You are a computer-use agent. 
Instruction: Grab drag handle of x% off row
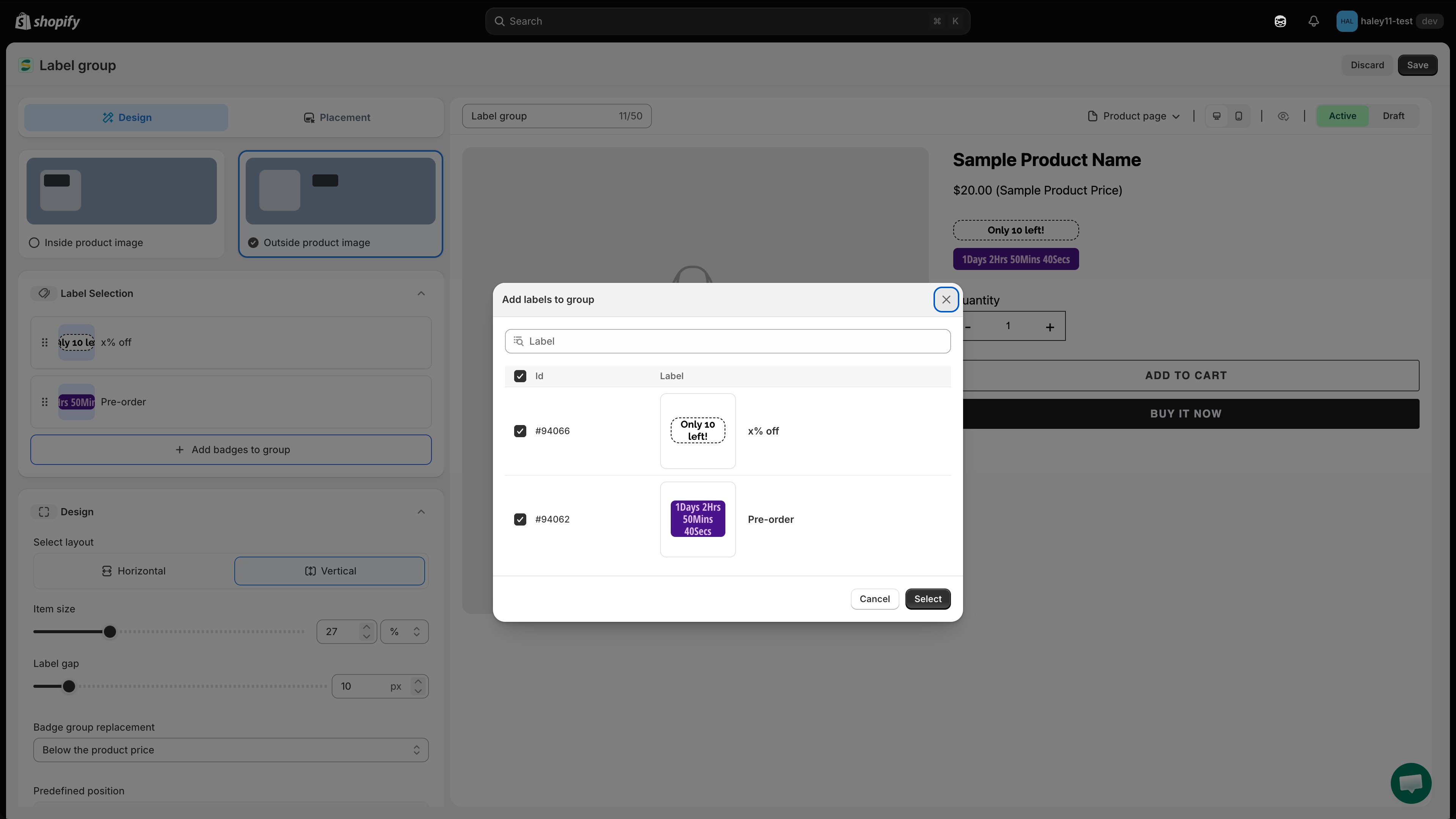(x=45, y=342)
